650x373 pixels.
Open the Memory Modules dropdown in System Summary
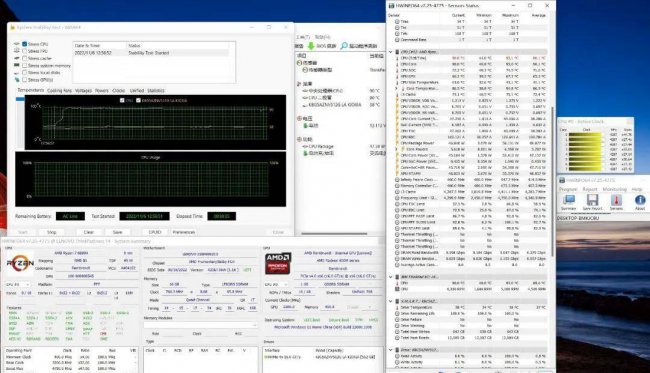200,325
